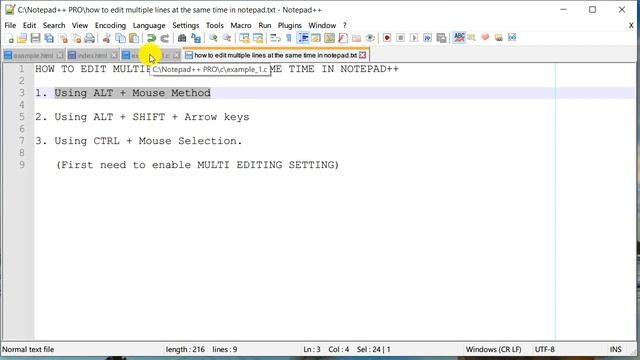
Task: Click the Copy toolbar icon
Action: [120, 38]
